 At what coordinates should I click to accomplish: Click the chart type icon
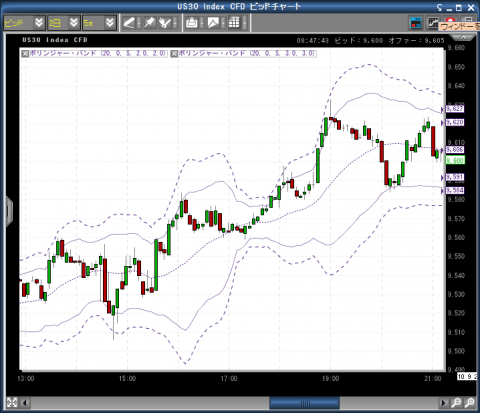[213, 23]
